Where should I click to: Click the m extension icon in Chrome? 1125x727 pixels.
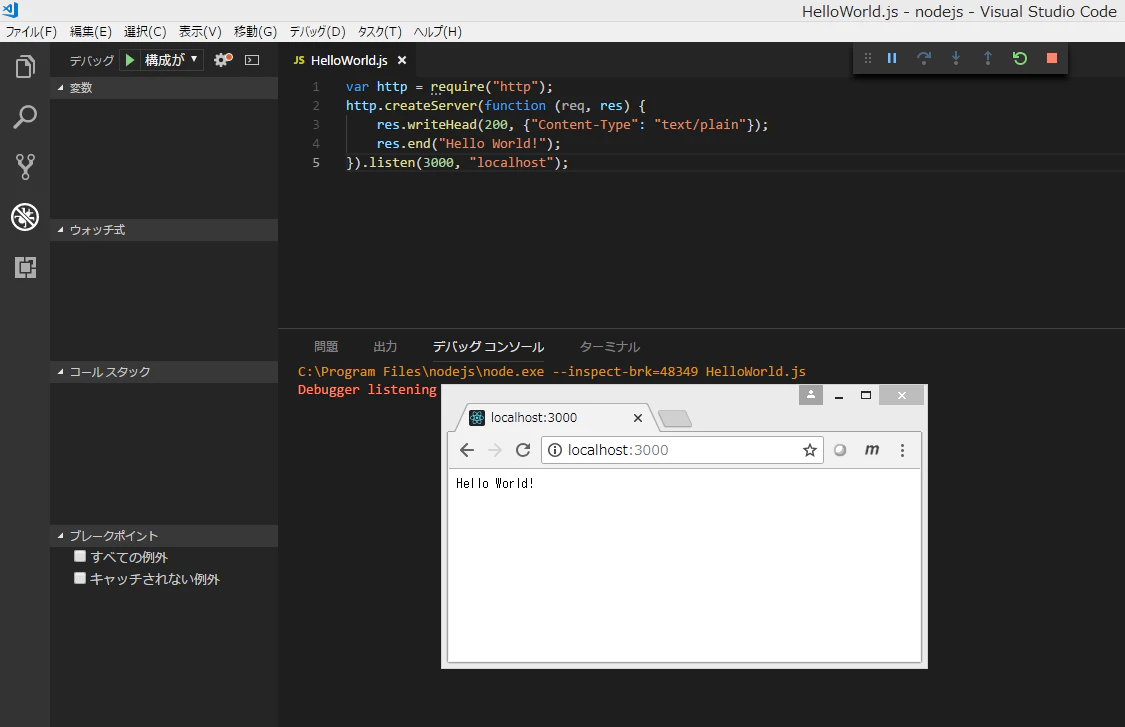pyautogui.click(x=871, y=450)
